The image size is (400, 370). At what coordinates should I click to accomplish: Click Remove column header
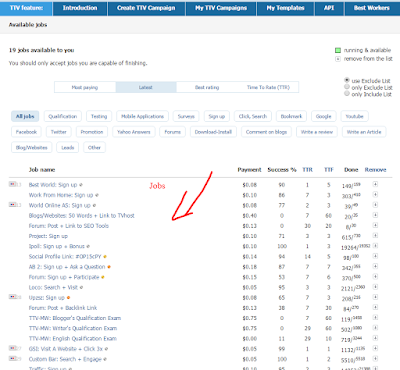pos(375,170)
